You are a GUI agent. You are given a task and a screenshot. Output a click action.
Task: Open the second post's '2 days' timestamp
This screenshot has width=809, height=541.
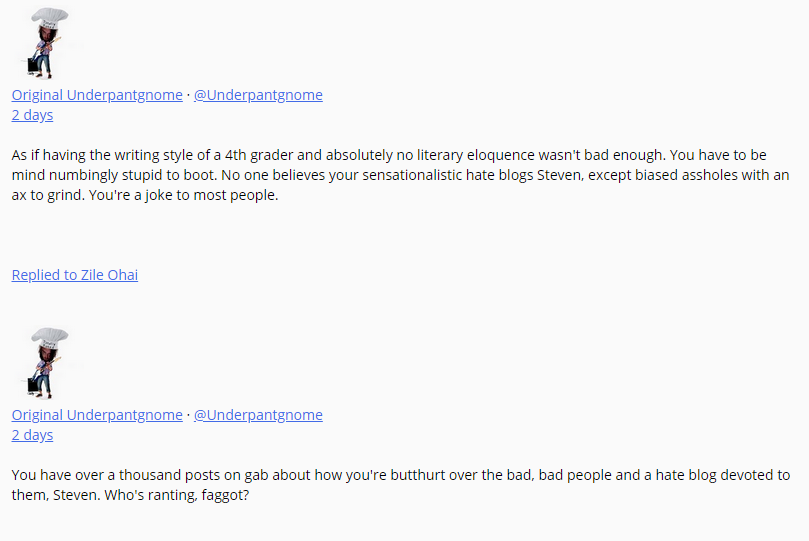click(x=32, y=435)
